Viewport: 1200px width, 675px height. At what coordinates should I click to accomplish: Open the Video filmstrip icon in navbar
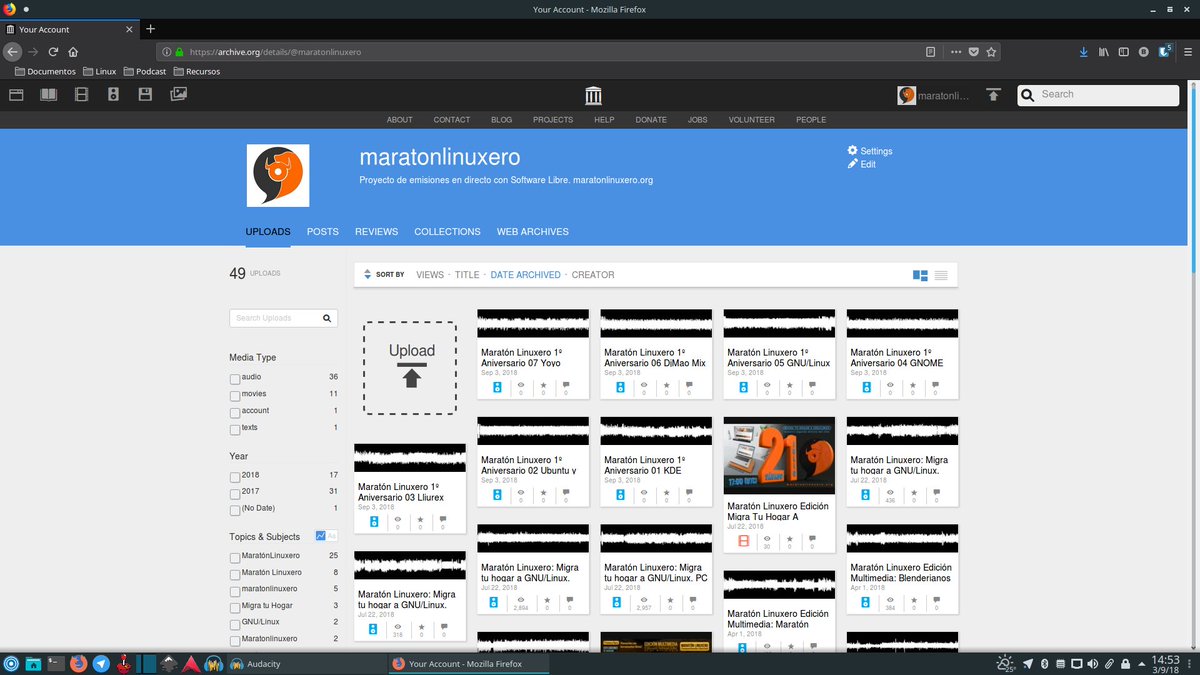pos(82,95)
